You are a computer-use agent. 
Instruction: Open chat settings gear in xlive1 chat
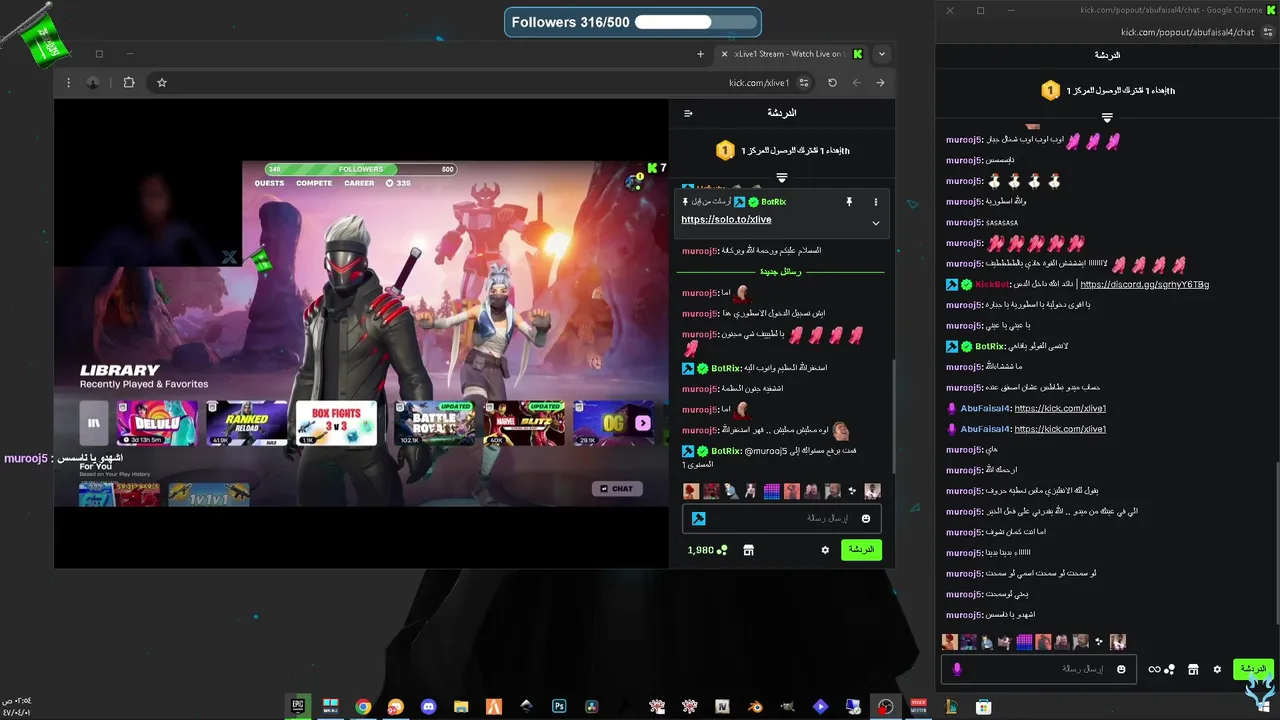[825, 550]
